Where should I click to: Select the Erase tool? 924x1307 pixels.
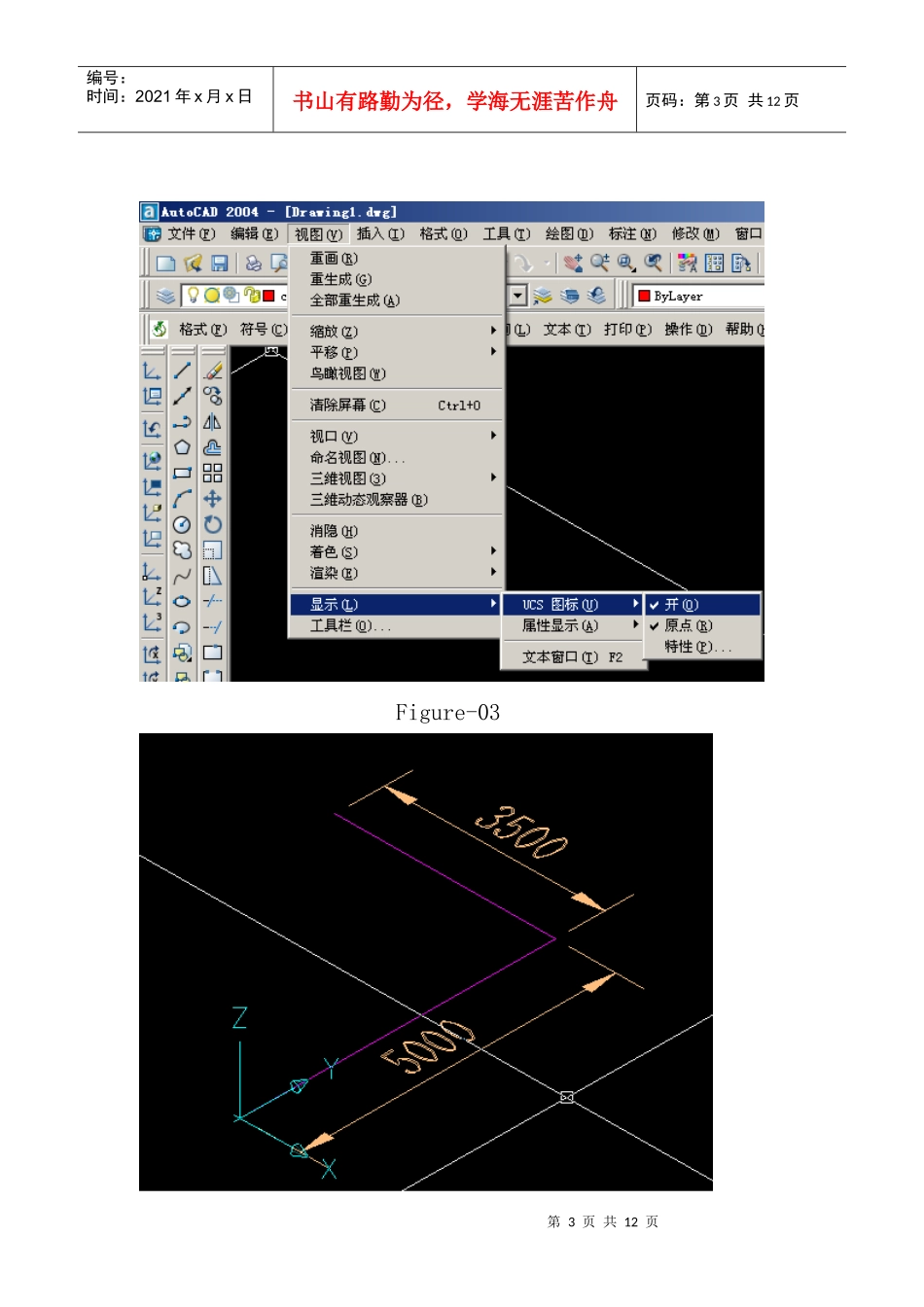pyautogui.click(x=213, y=371)
